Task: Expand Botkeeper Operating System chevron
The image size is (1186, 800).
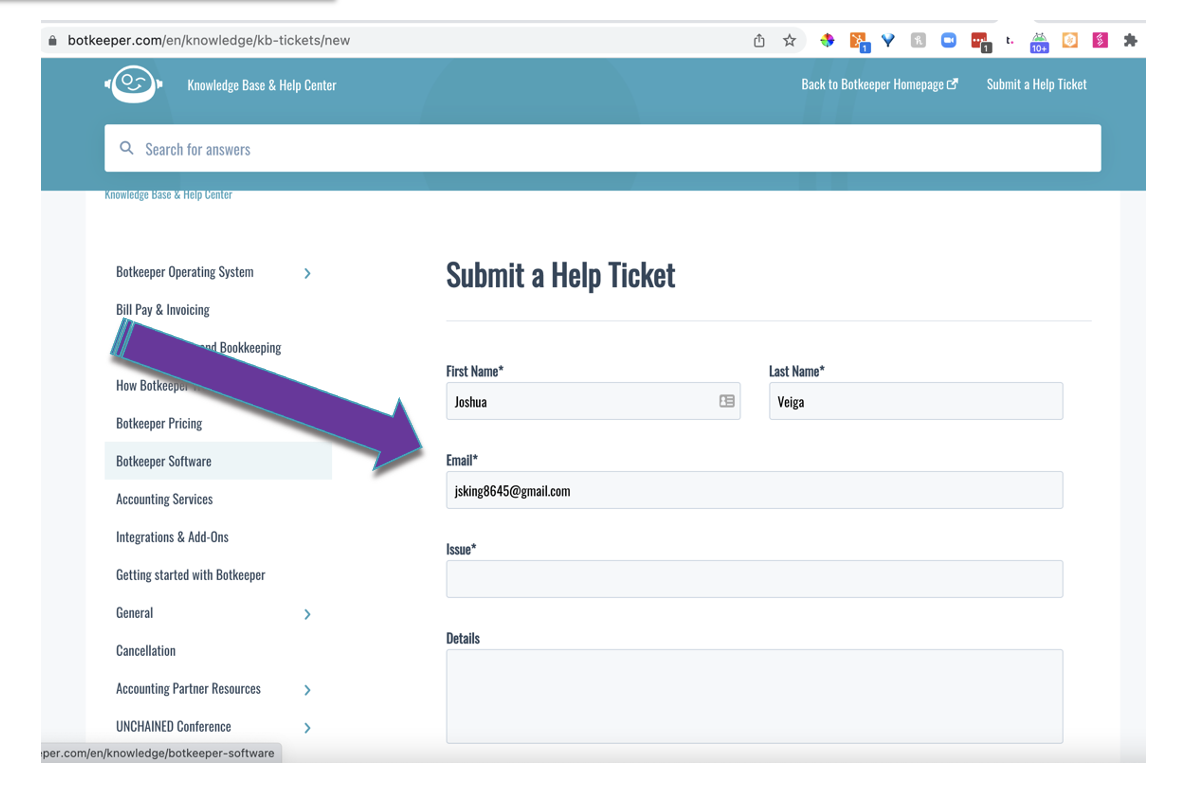Action: click(307, 273)
